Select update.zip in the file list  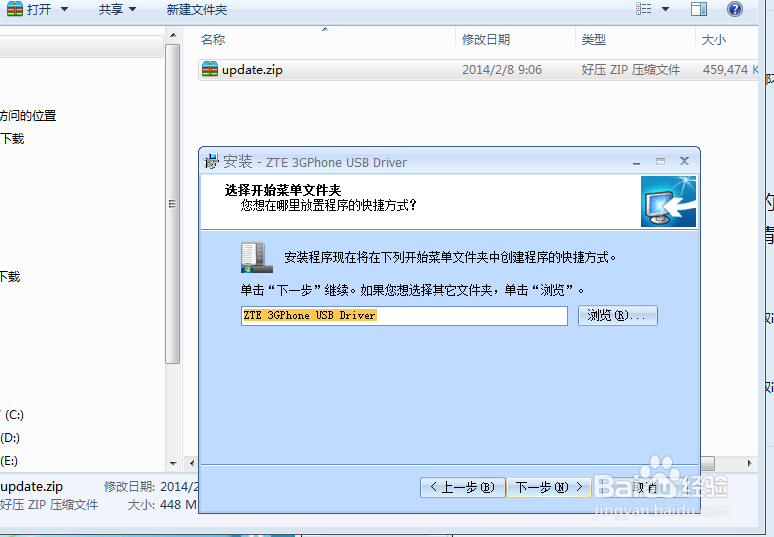pyautogui.click(x=478, y=70)
